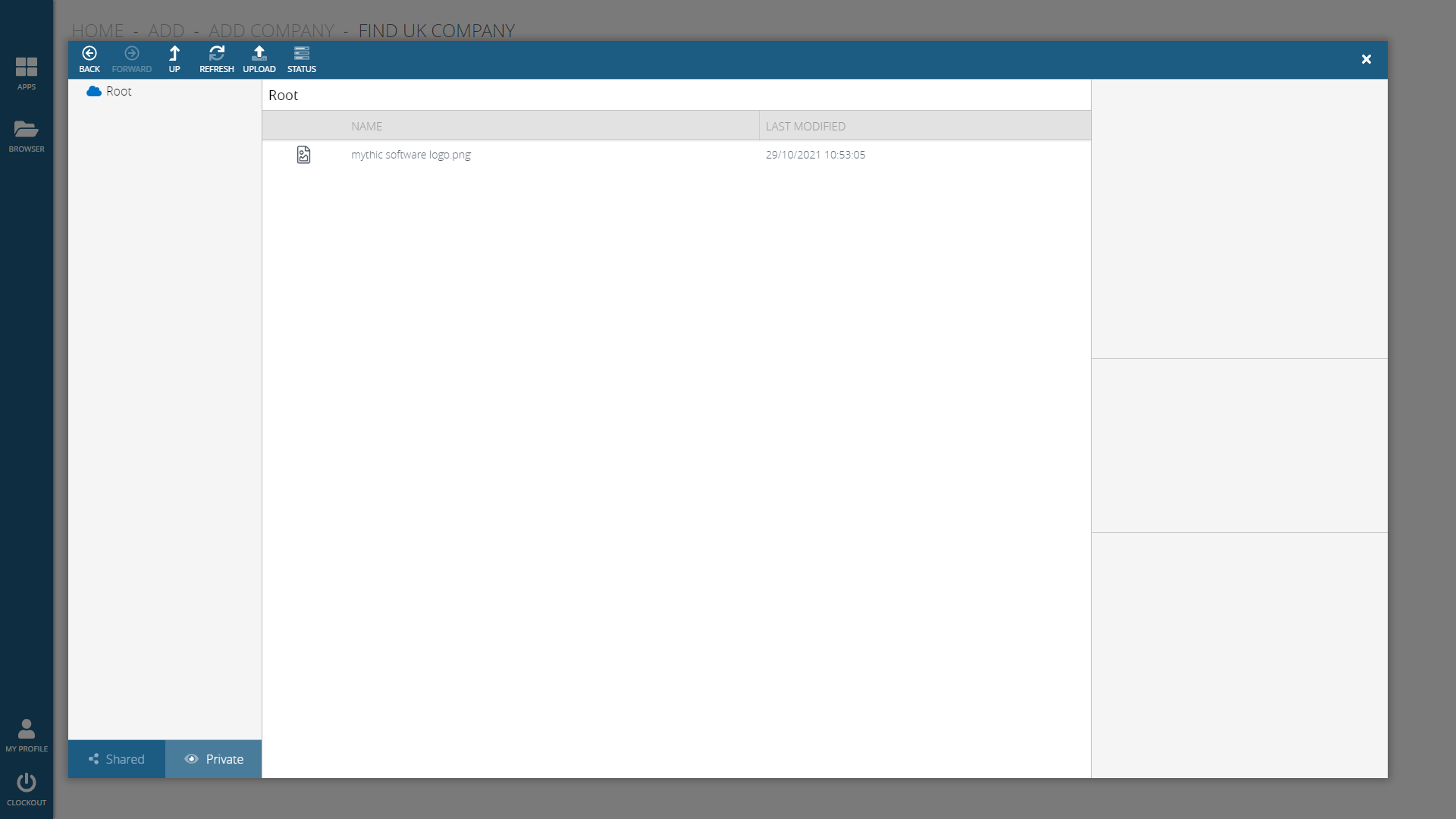Click the file's modified date cell
Image resolution: width=1456 pixels, height=819 pixels.
(x=815, y=155)
